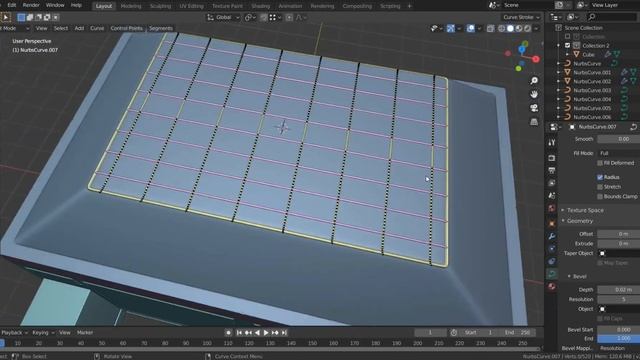Enable the Fill Deformed checkbox
The height and width of the screenshot is (360, 640).
(x=600, y=163)
